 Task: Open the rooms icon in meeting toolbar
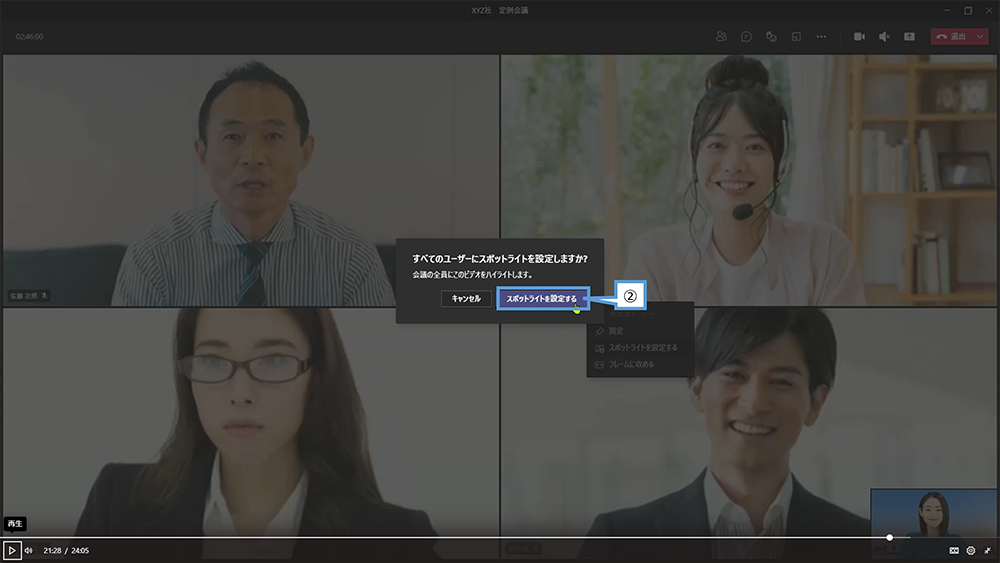click(x=796, y=36)
